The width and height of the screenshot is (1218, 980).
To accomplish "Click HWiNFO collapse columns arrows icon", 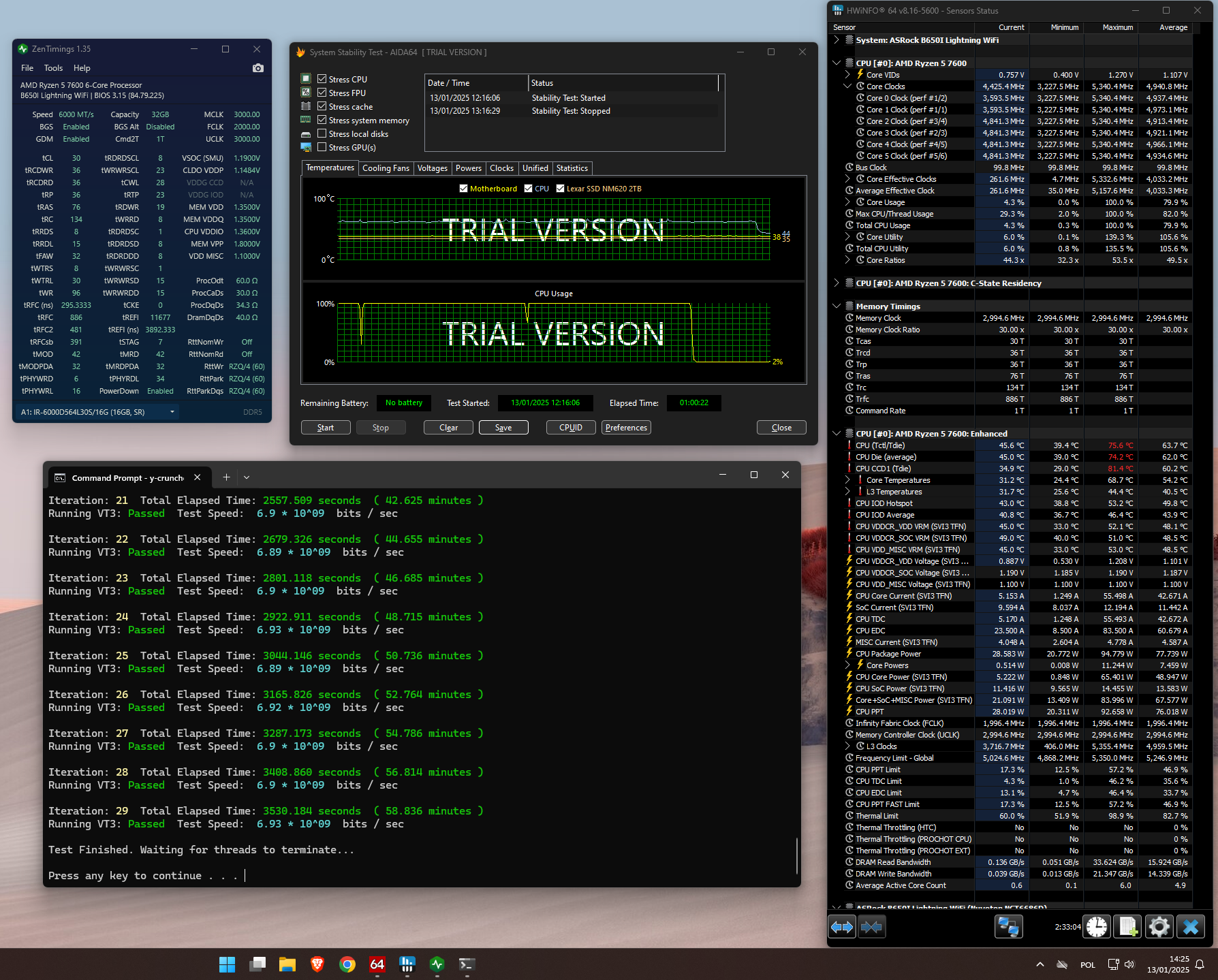I will [x=871, y=927].
